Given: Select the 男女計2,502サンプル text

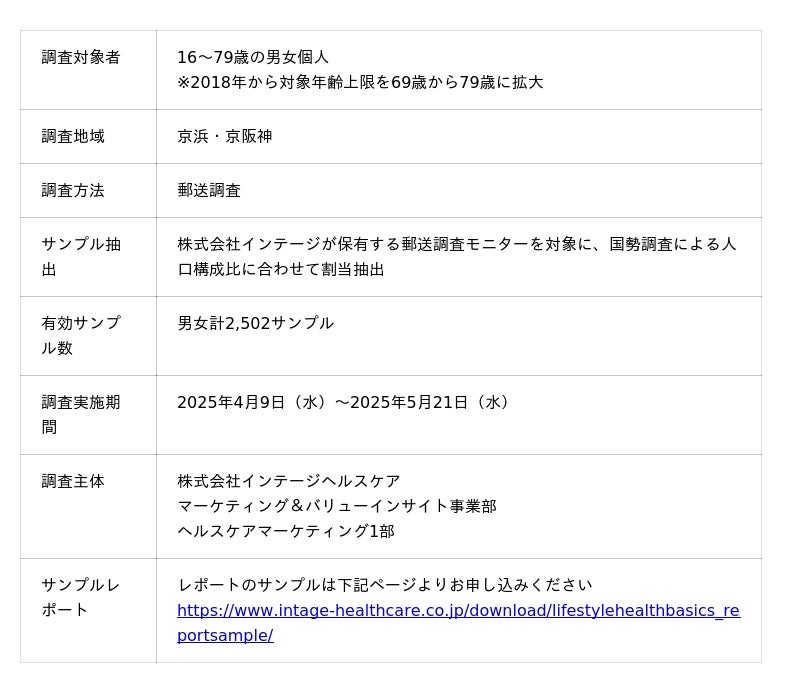Looking at the screenshot, I should (x=255, y=324).
